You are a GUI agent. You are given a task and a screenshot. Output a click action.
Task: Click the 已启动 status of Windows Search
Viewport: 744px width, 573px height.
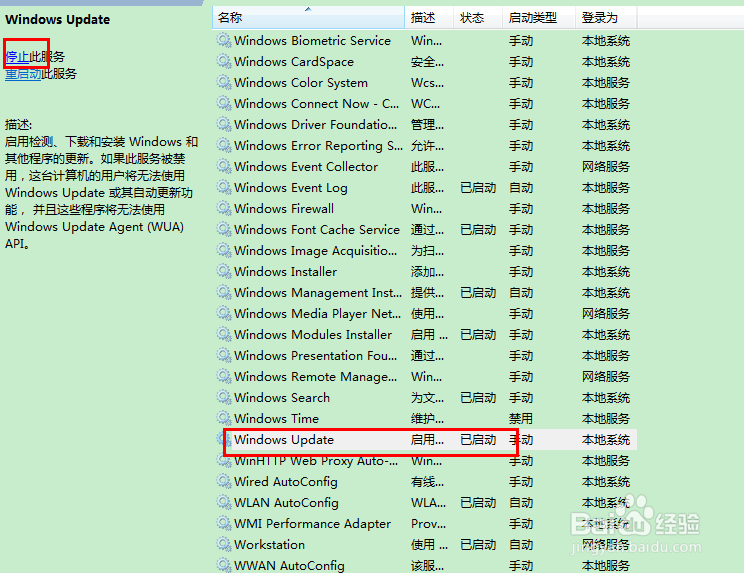(x=478, y=397)
